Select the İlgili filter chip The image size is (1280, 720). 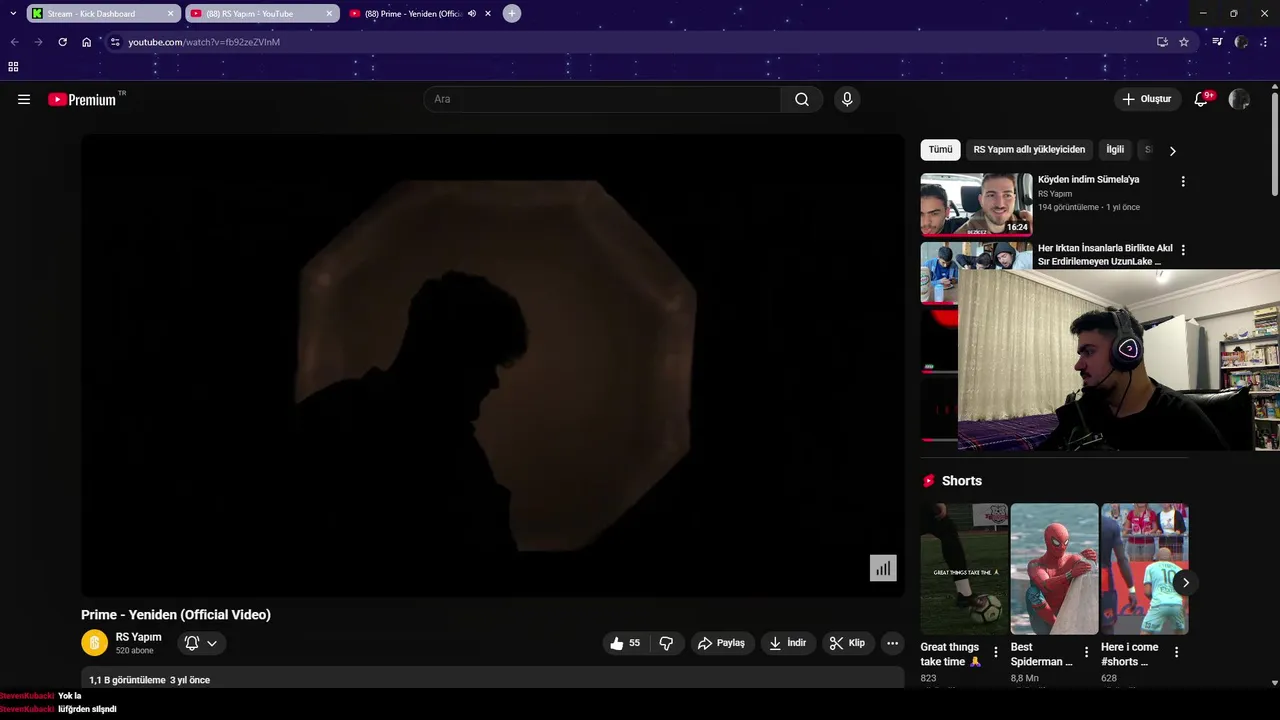point(1115,149)
